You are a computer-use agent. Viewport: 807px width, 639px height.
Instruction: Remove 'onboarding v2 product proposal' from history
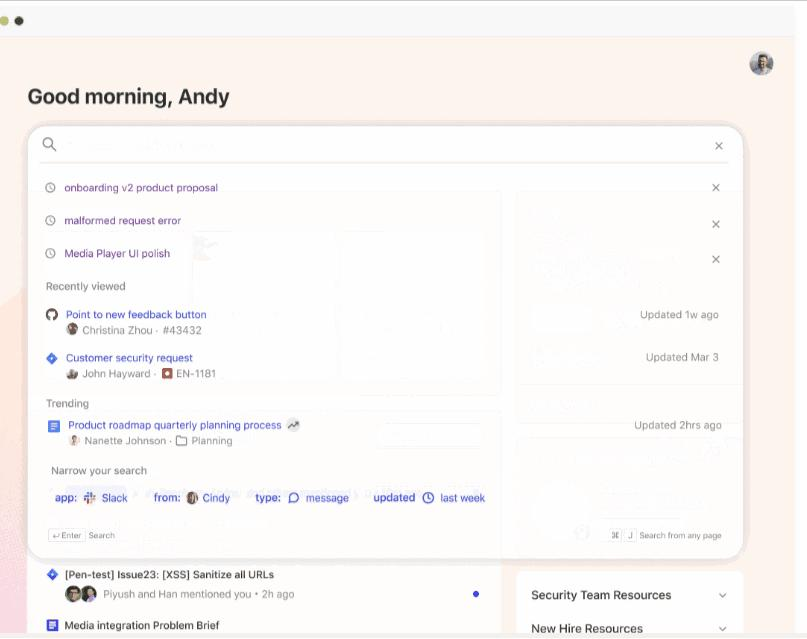[x=716, y=188]
